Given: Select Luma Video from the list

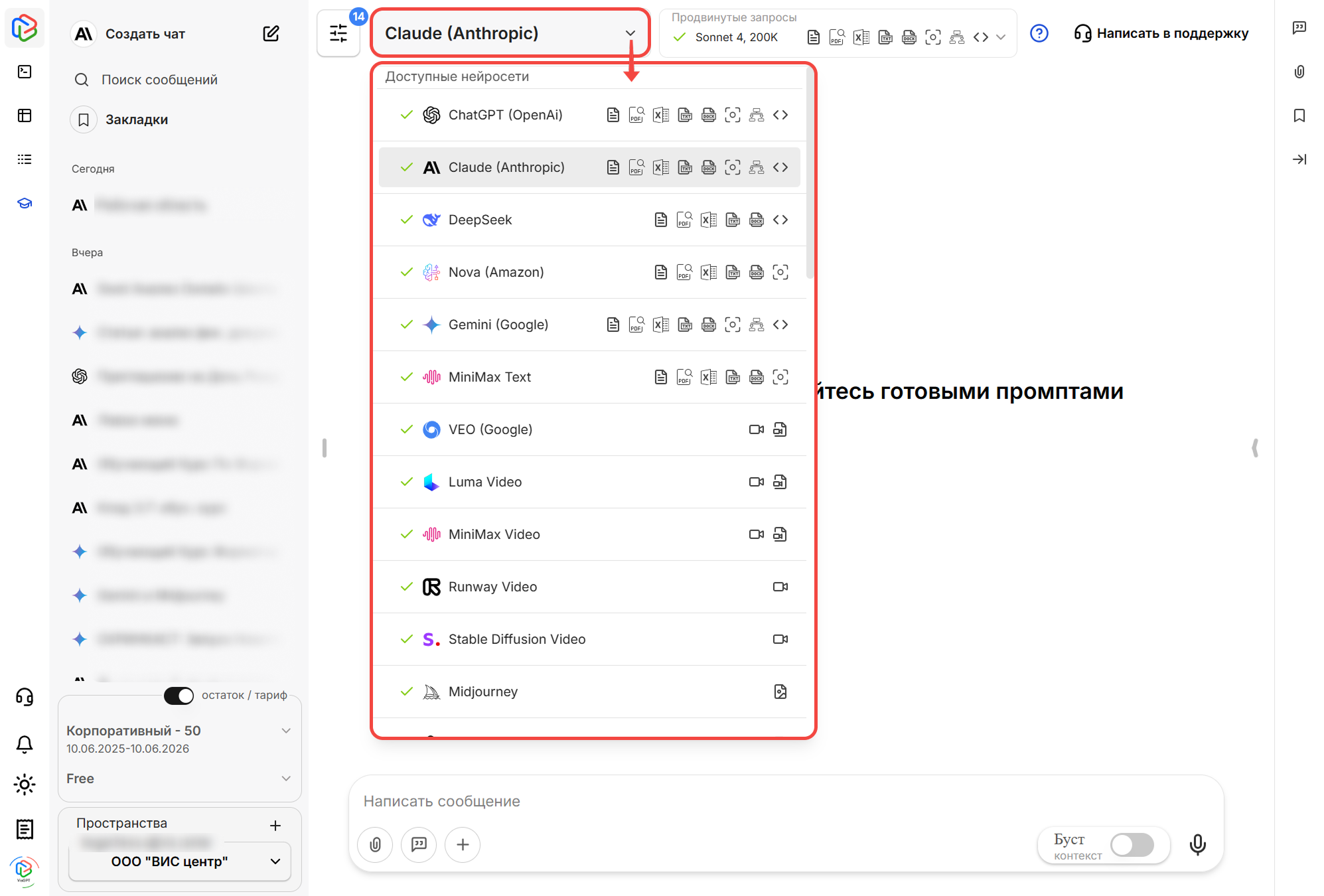Looking at the screenshot, I should pyautogui.click(x=589, y=482).
